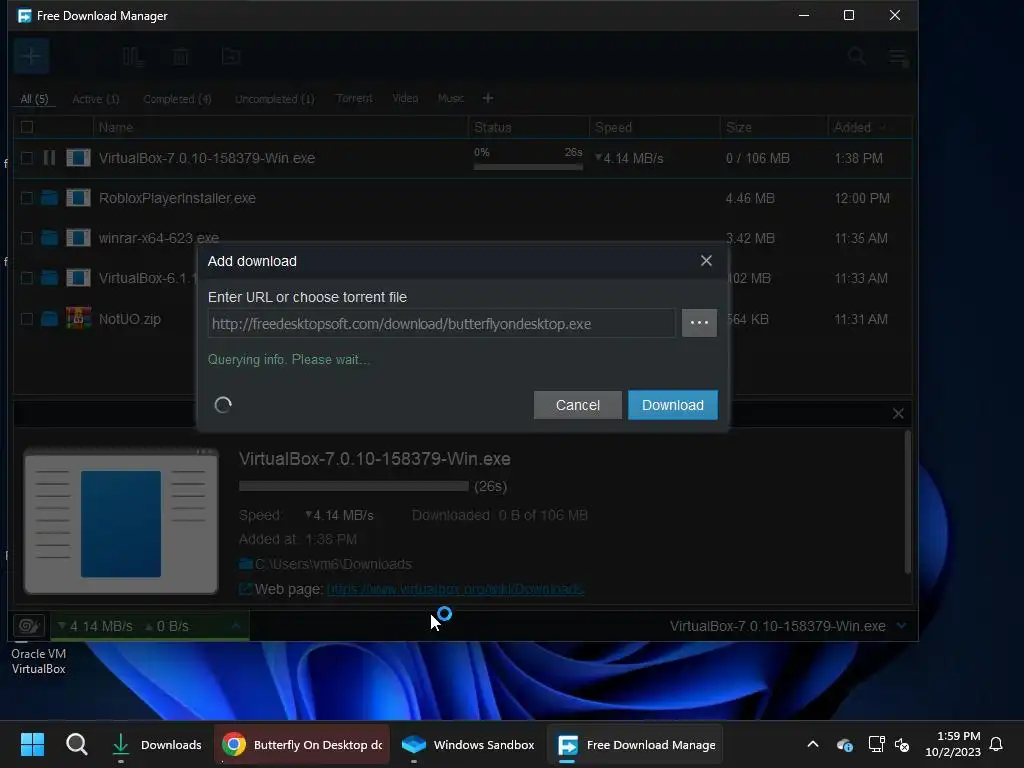Screen dimensions: 1024x768
Task: Click the NotUO.zip archive file icon
Action: point(78,319)
